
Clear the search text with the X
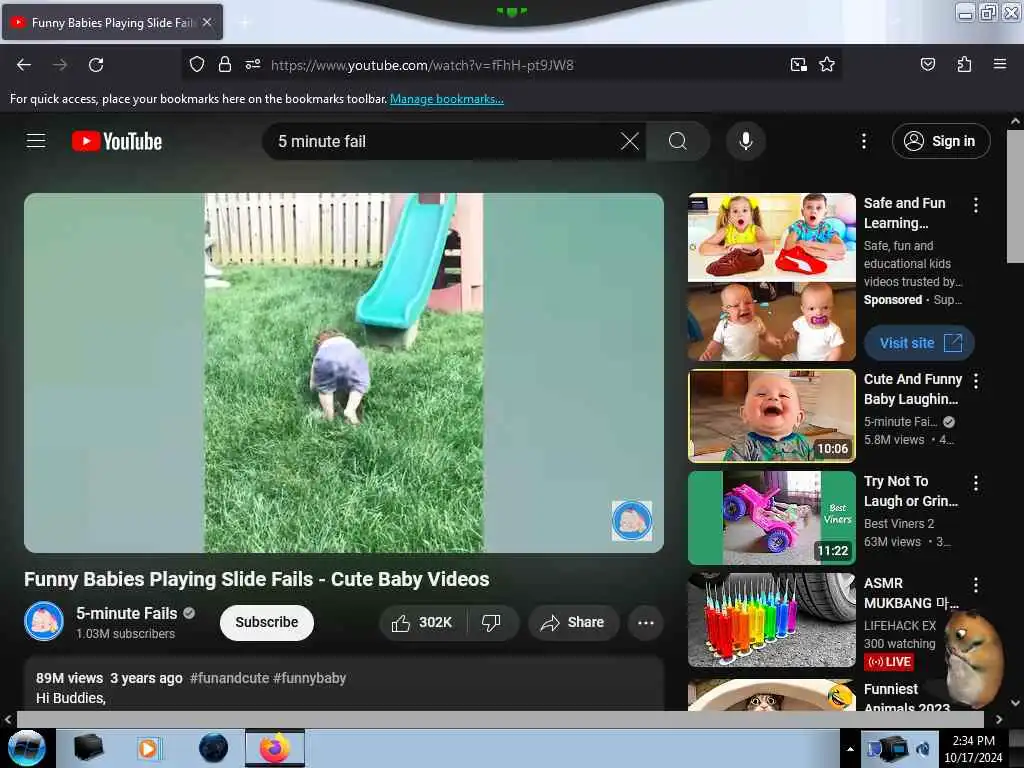pos(630,141)
